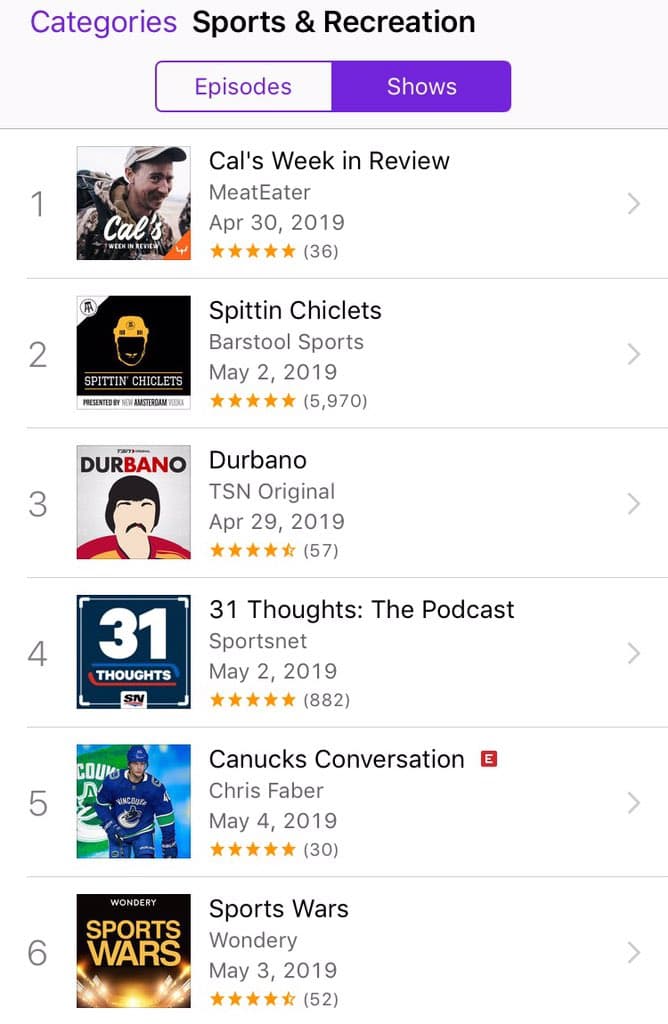Click the Sports Wars show title
Screen dimensions: 668x1024
pyautogui.click(x=278, y=909)
